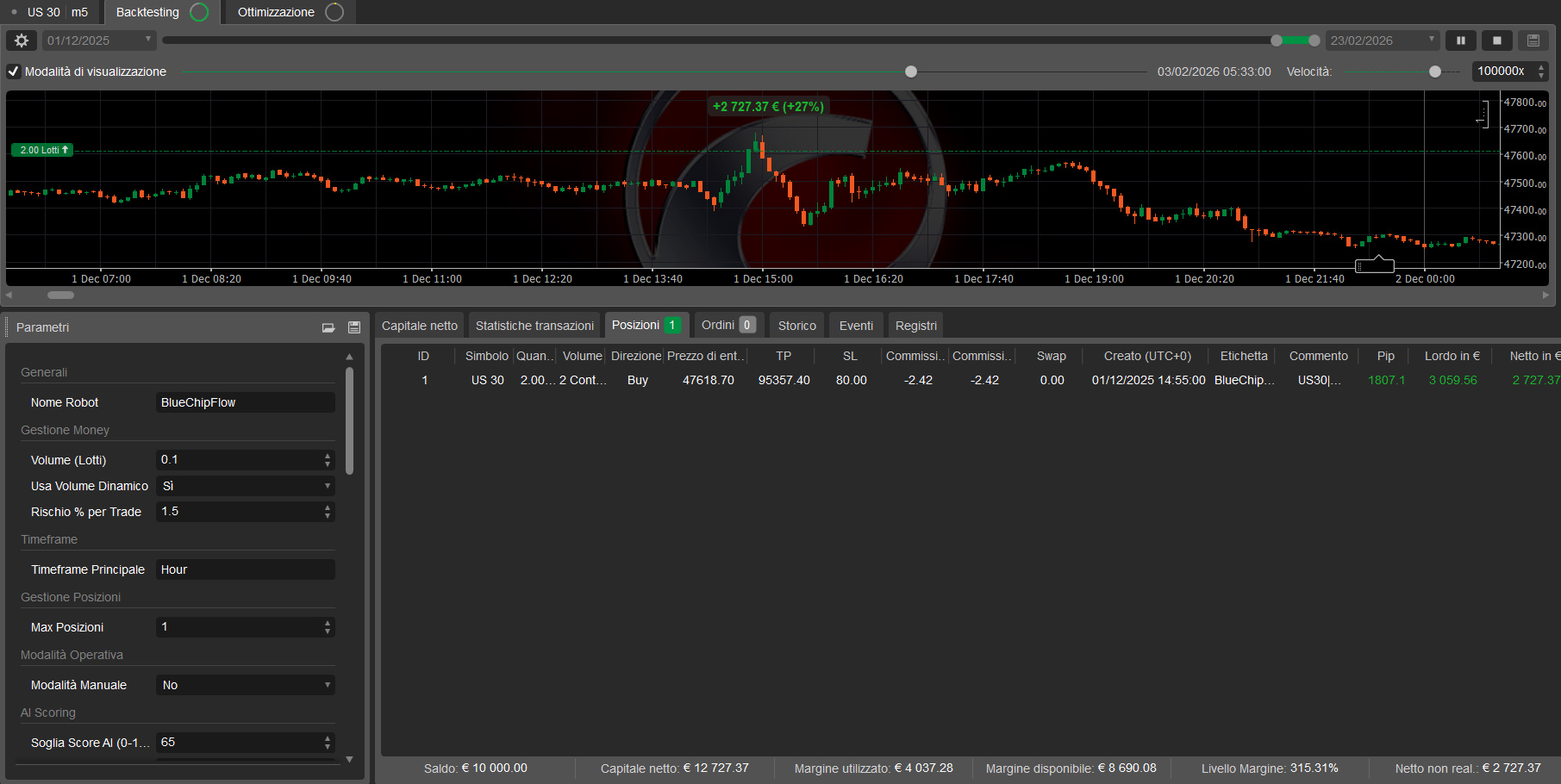Uncheck Modalità di visualizzazione
Screen dimensions: 1561x784
pos(13,72)
